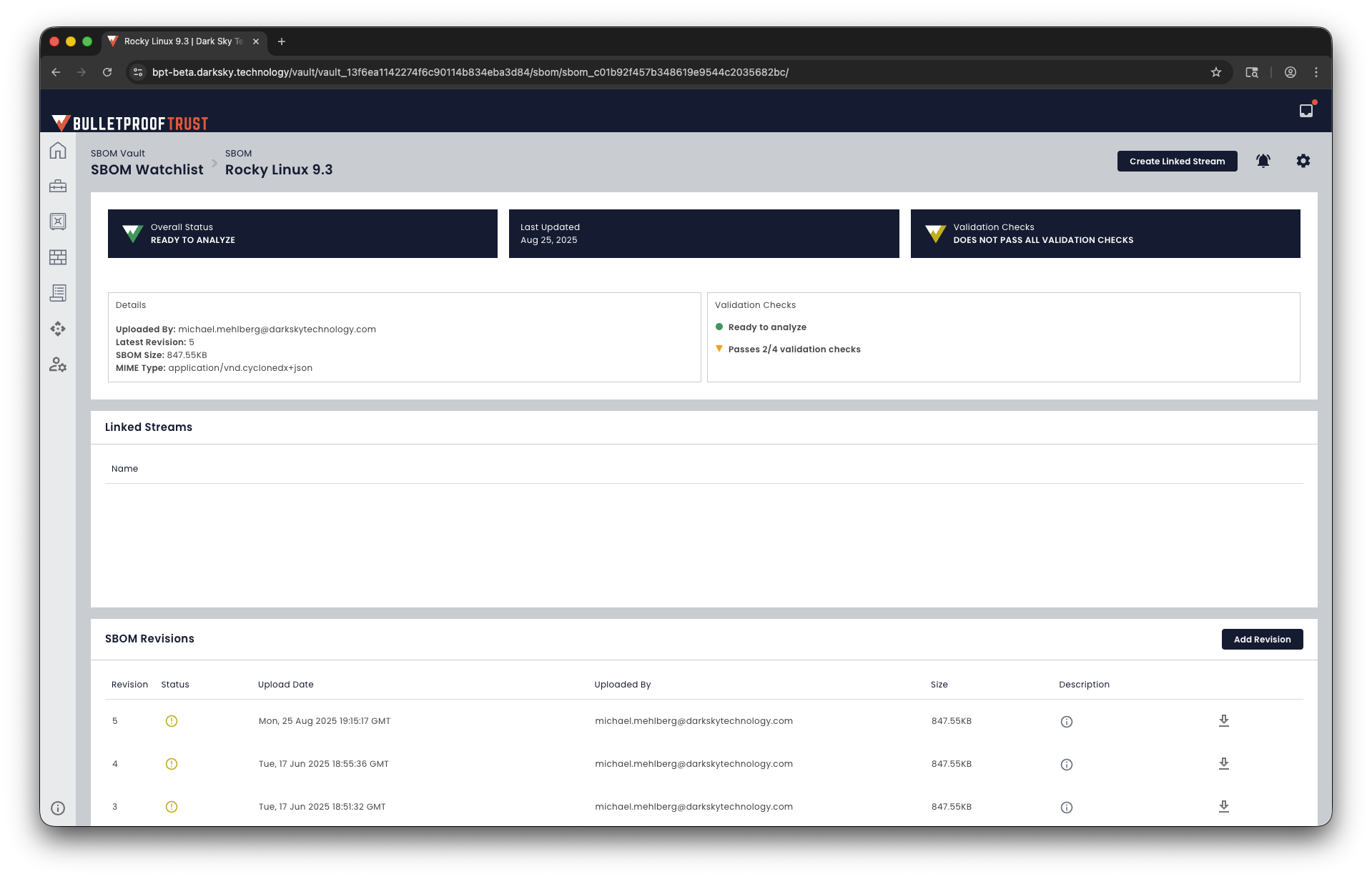Click 'Ready to analyze' validation item

pyautogui.click(x=767, y=327)
